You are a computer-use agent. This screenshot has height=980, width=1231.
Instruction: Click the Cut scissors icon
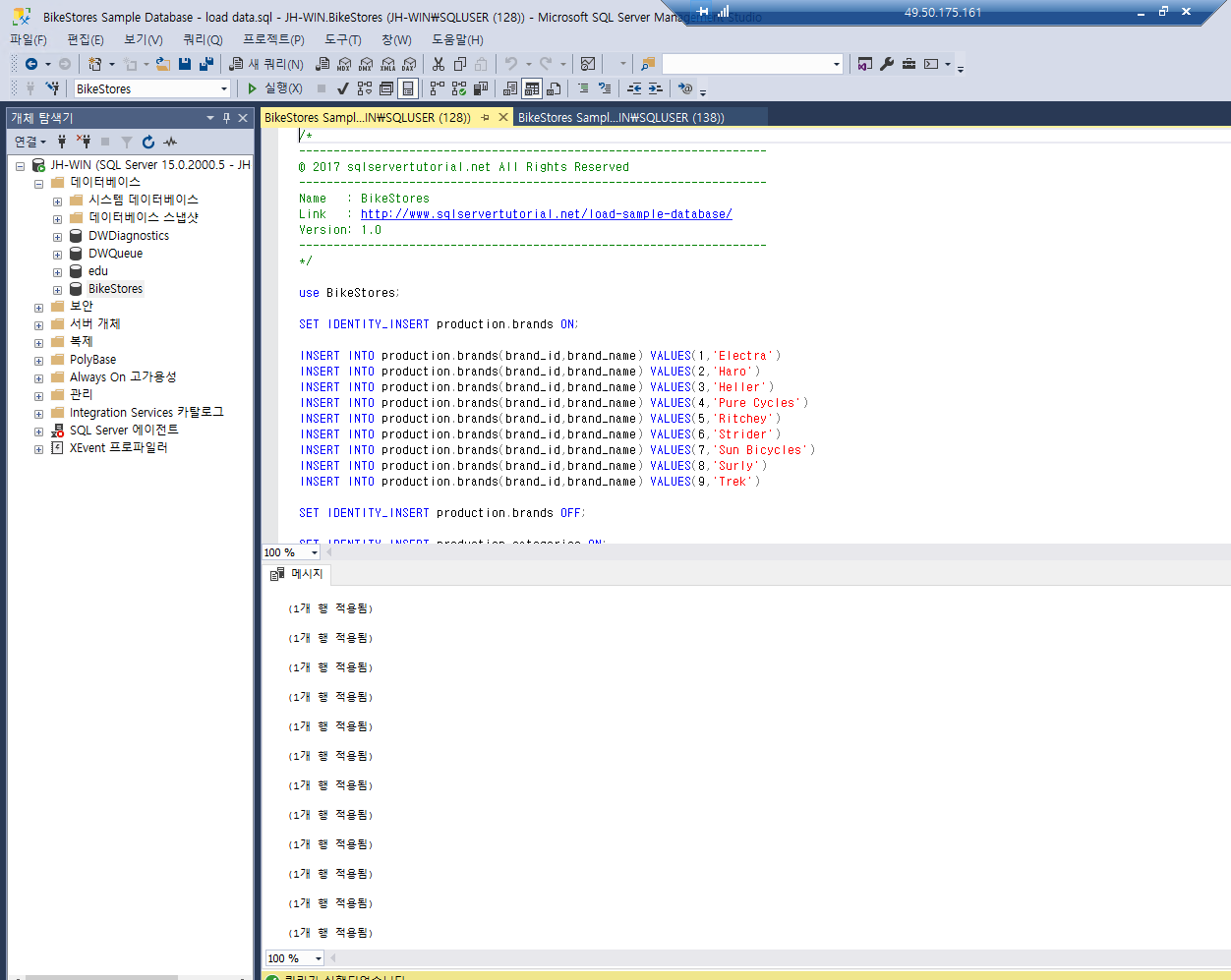pyautogui.click(x=439, y=64)
